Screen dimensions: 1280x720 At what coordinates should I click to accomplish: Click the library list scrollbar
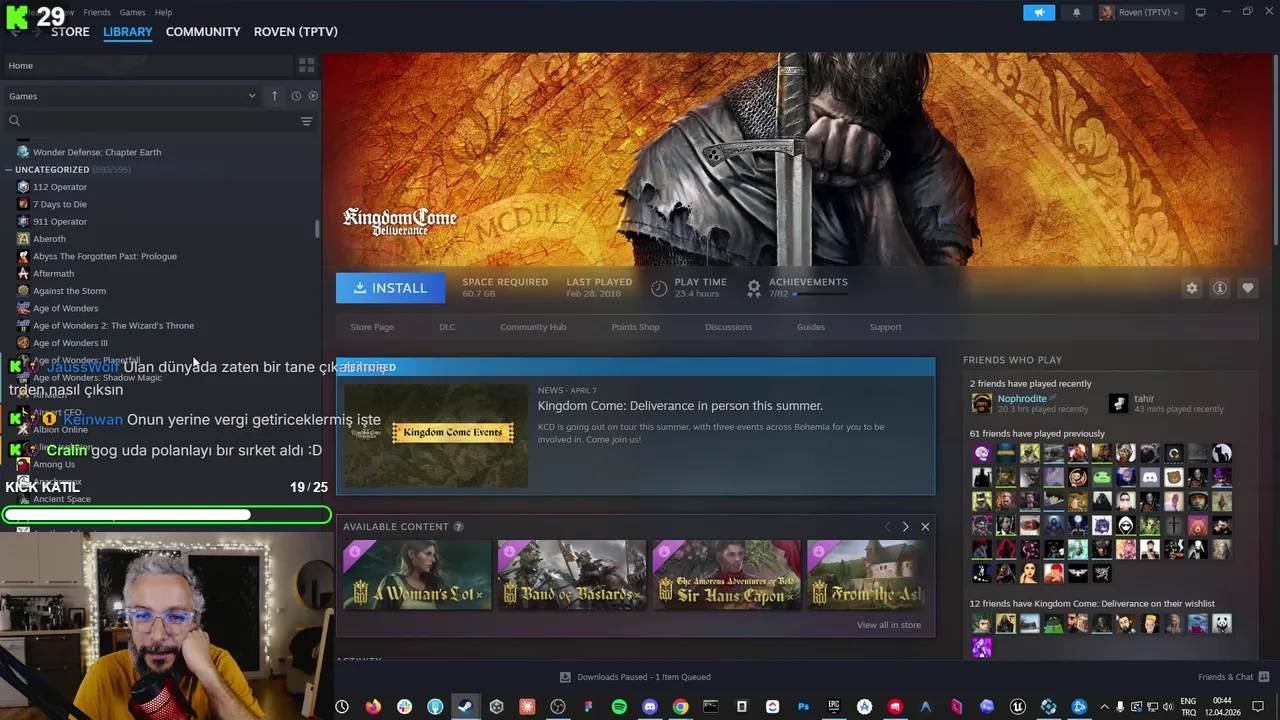point(317,229)
